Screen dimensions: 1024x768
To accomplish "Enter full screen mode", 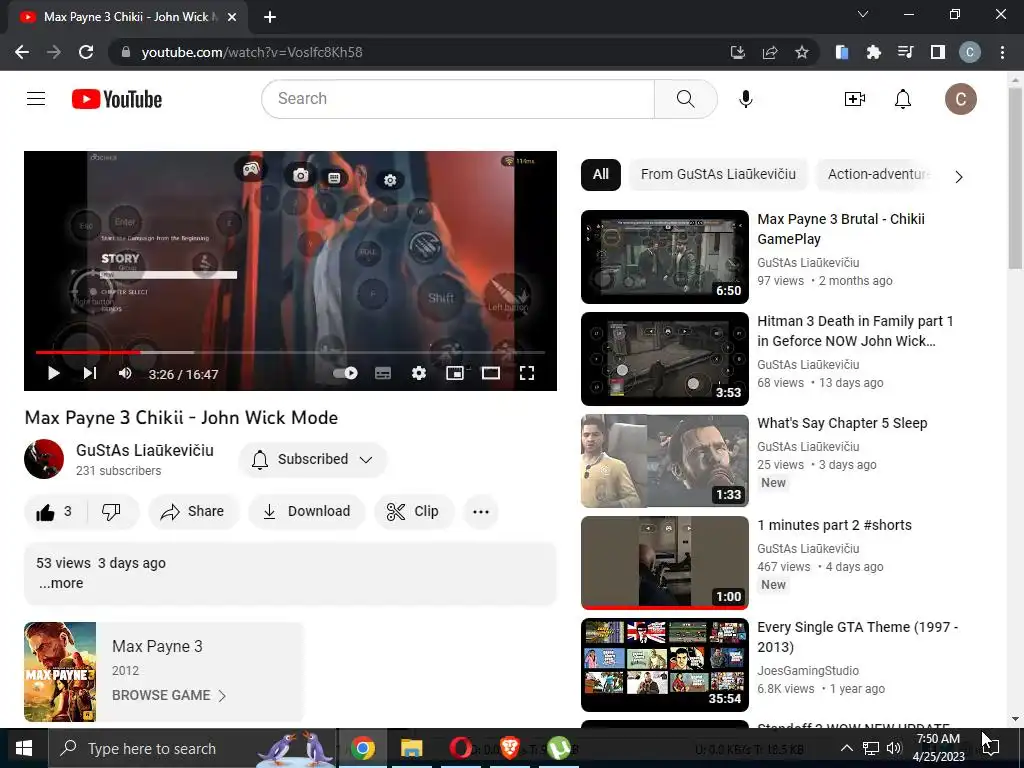I will (x=527, y=373).
